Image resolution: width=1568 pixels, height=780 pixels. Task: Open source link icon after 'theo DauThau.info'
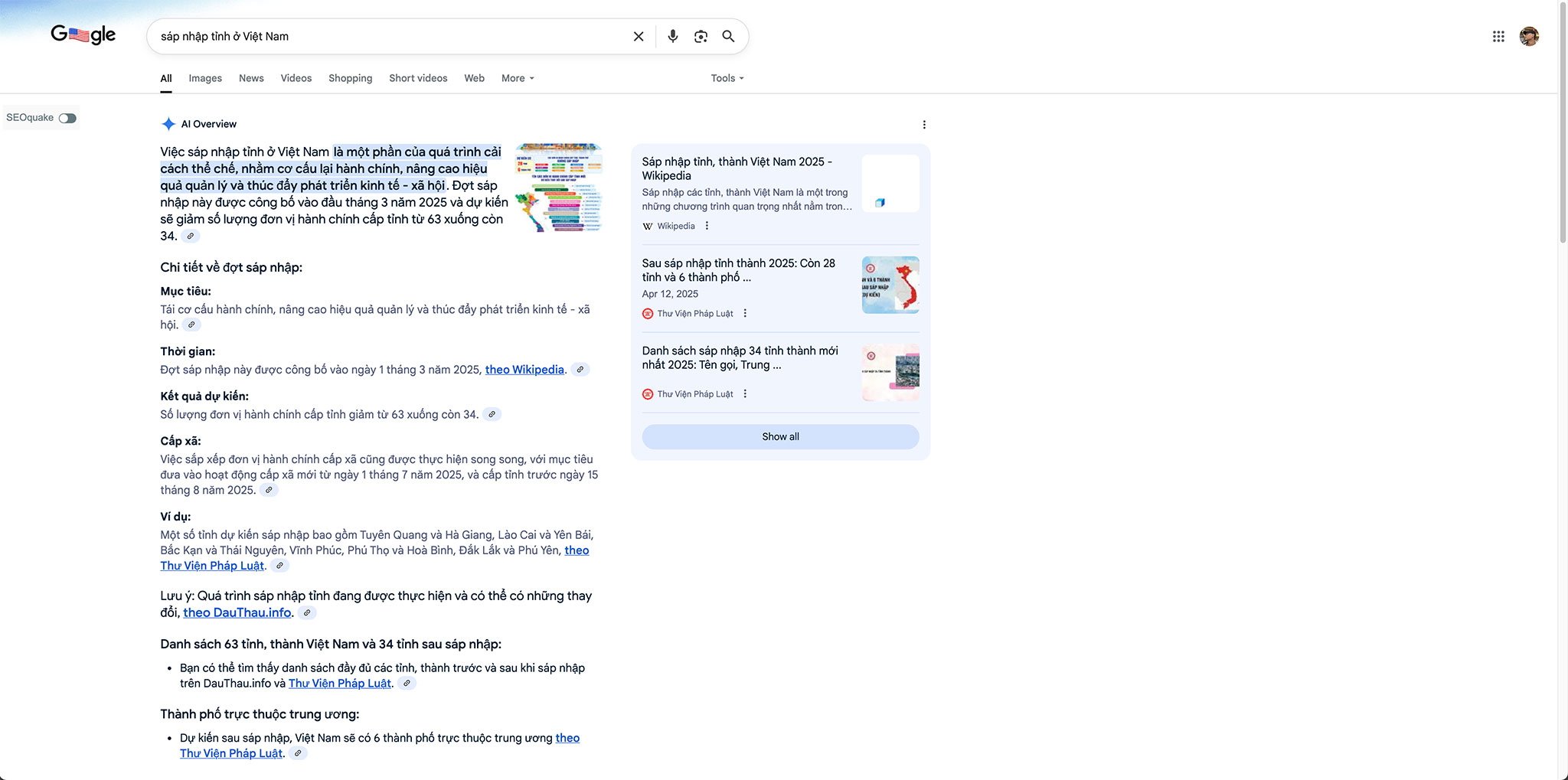click(307, 612)
